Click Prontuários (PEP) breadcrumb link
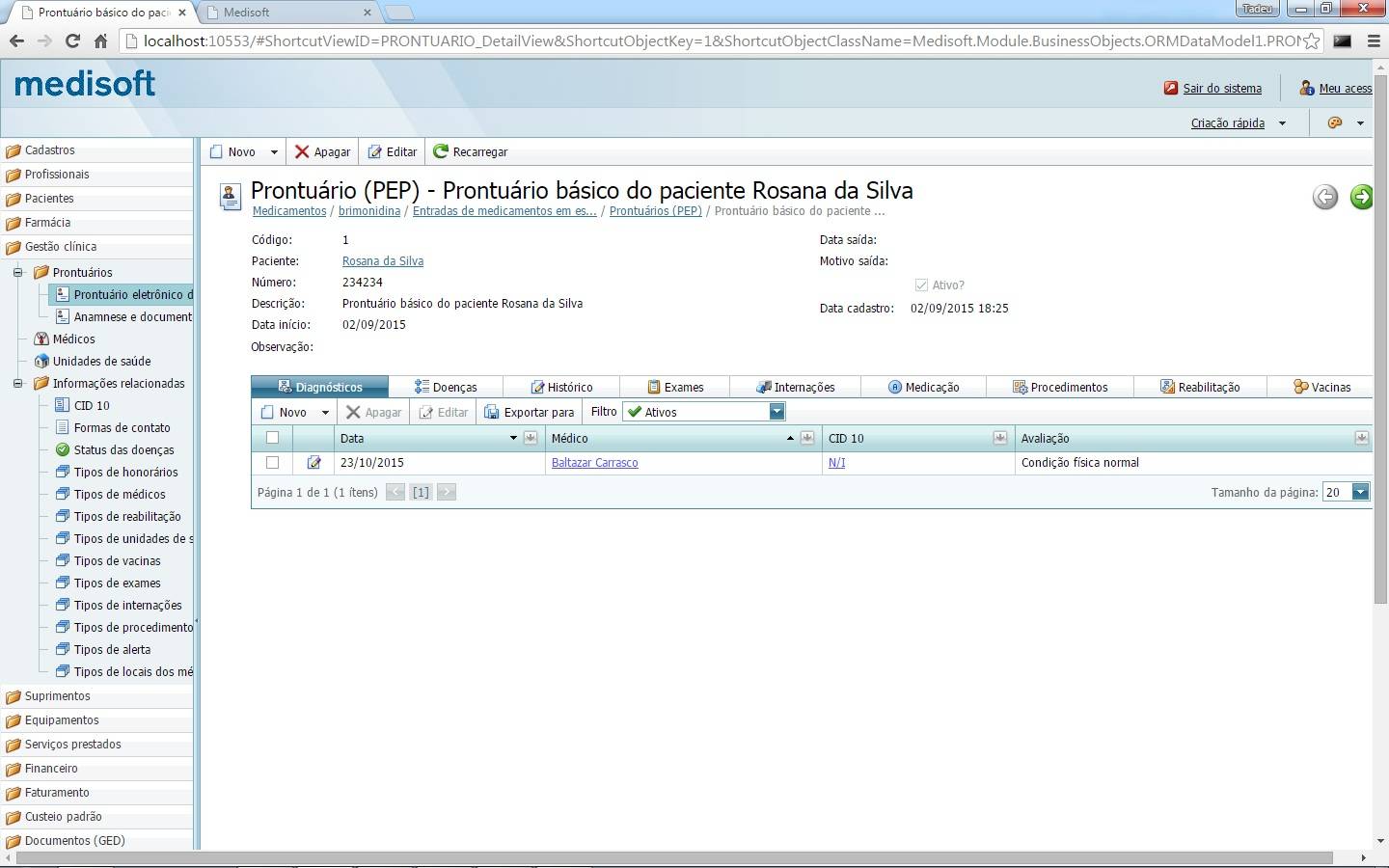 (x=656, y=211)
